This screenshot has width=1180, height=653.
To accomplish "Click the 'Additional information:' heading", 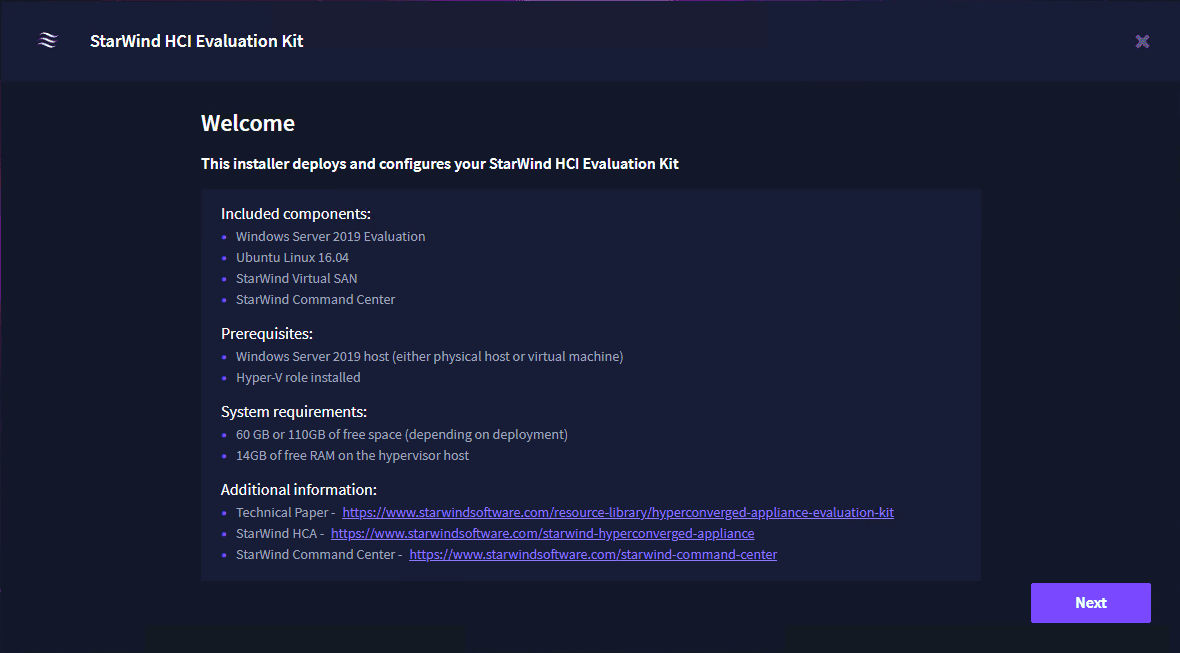I will tap(299, 490).
